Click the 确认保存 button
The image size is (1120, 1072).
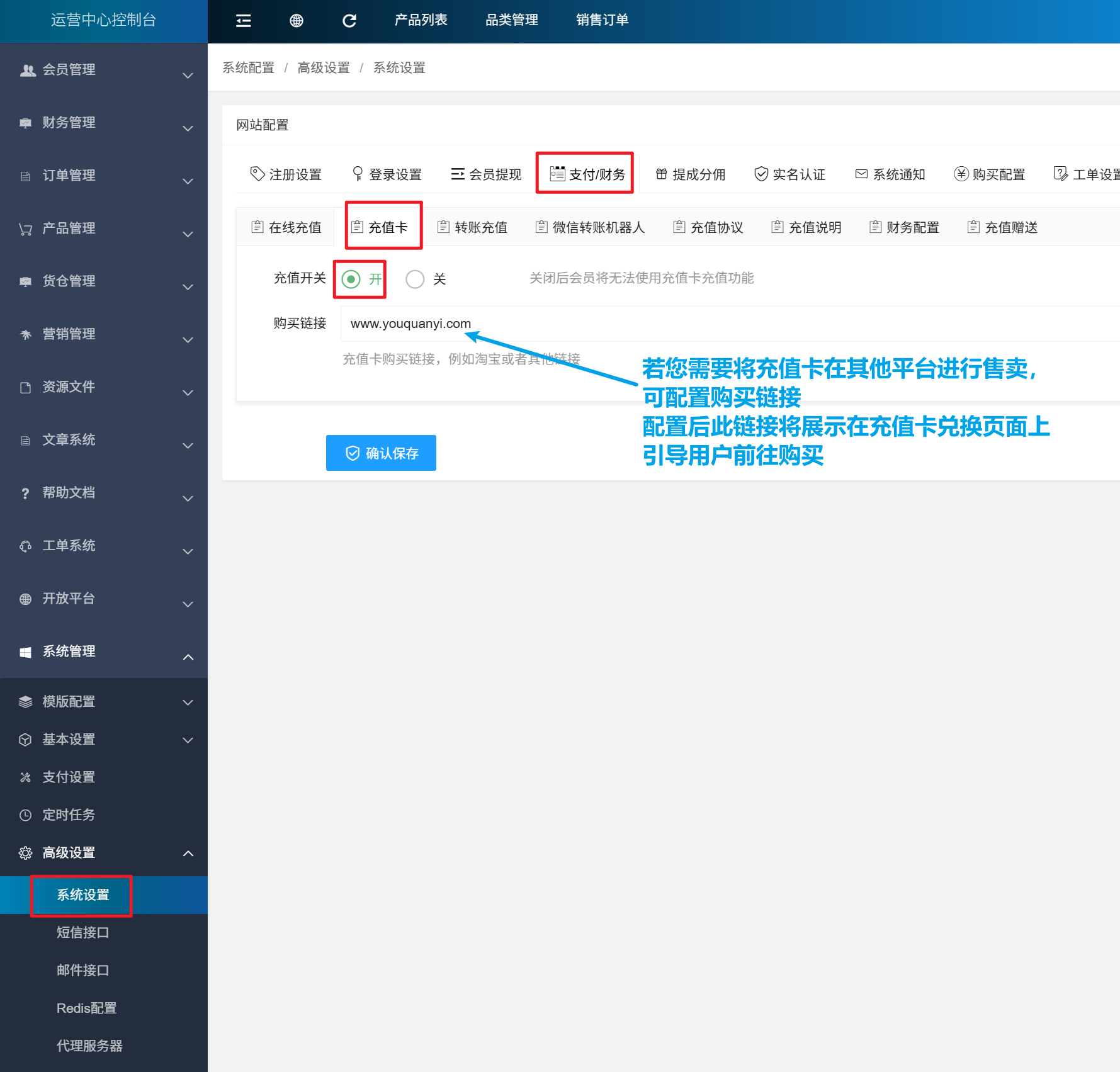point(381,453)
